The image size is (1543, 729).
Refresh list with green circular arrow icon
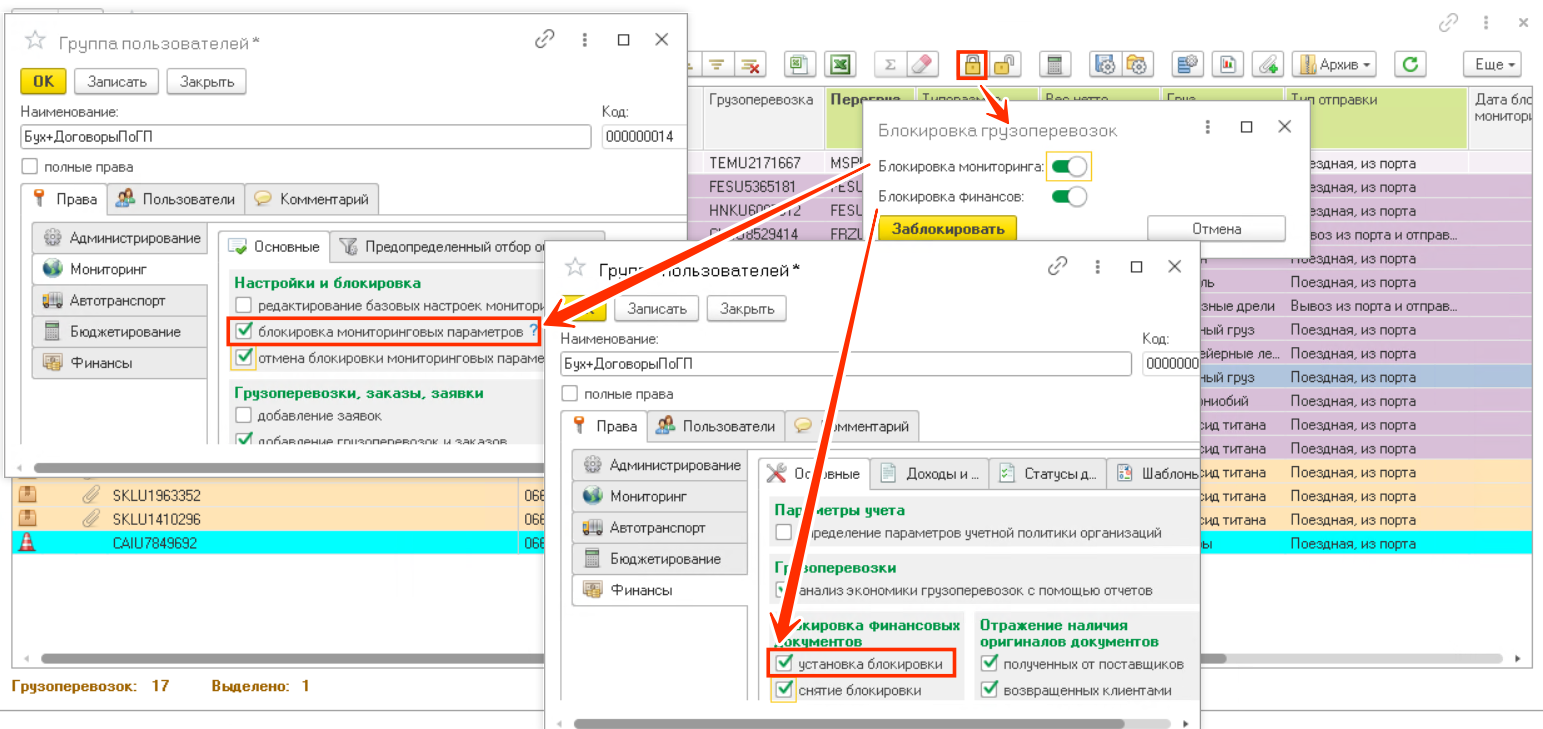[x=1410, y=65]
